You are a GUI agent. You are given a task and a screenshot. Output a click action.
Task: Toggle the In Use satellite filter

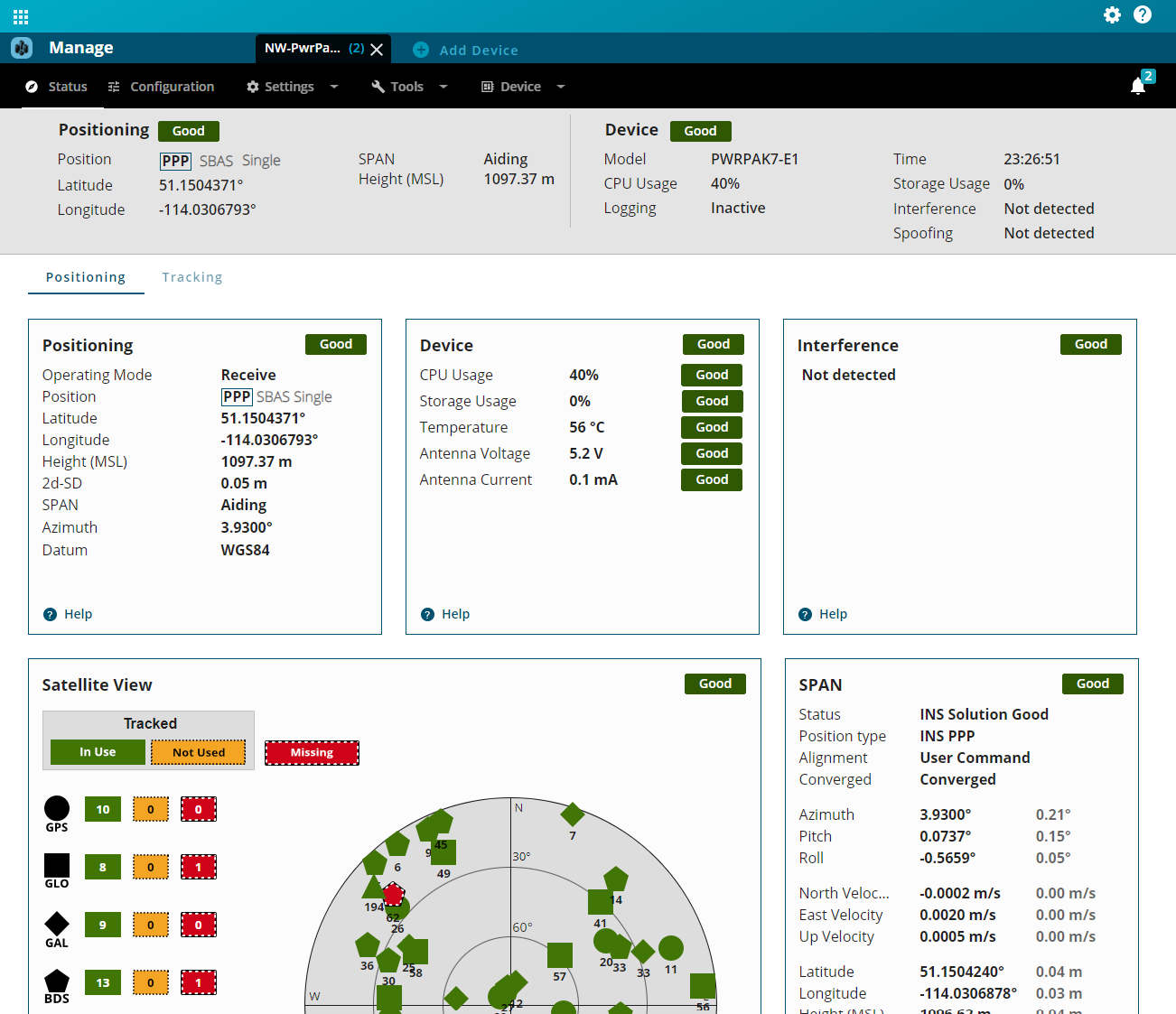(x=98, y=752)
